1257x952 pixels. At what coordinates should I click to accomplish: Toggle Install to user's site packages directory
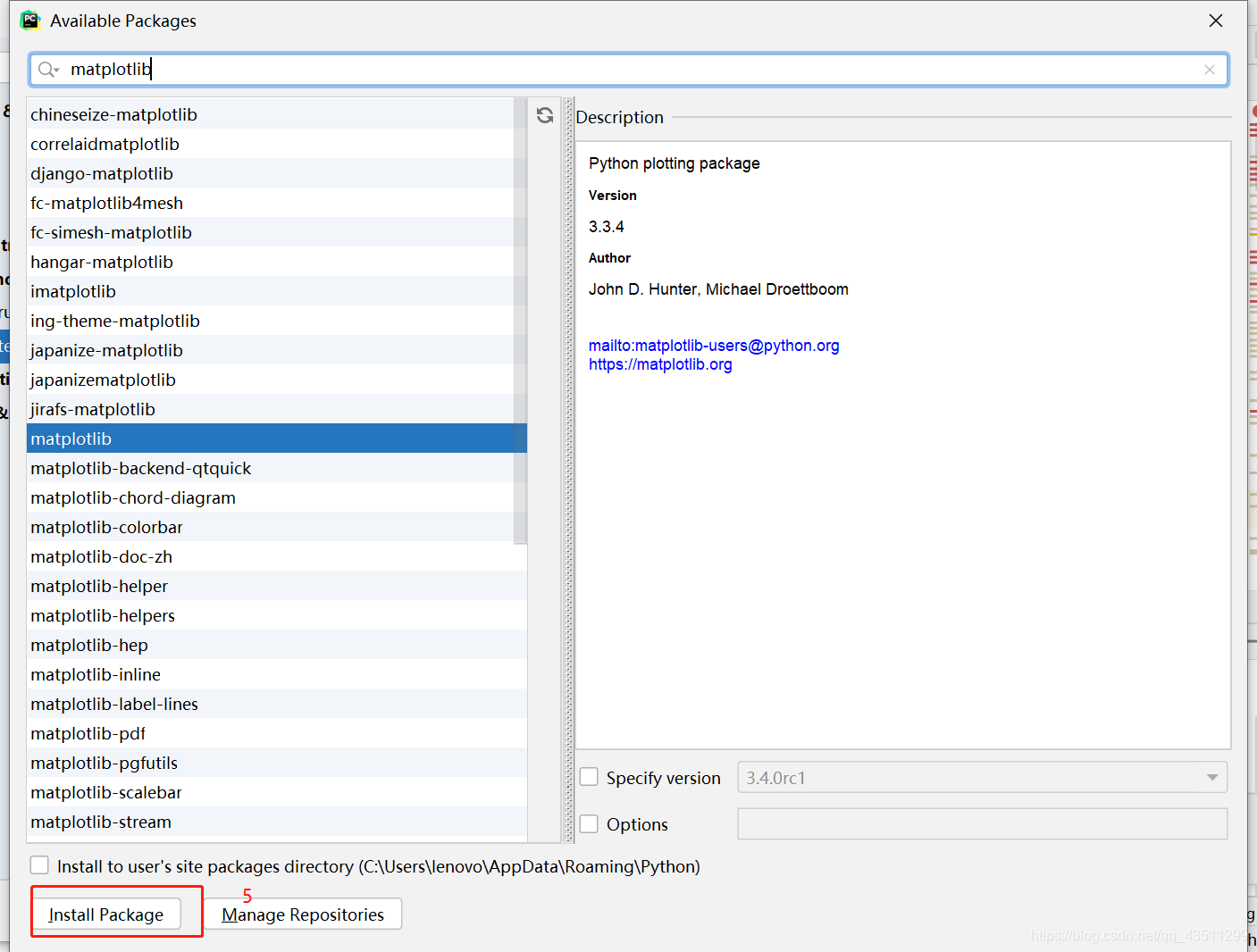pyautogui.click(x=39, y=865)
